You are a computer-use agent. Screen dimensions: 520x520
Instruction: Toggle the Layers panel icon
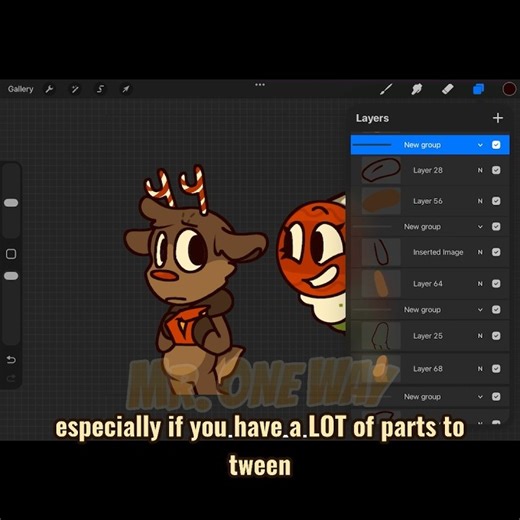pos(478,89)
